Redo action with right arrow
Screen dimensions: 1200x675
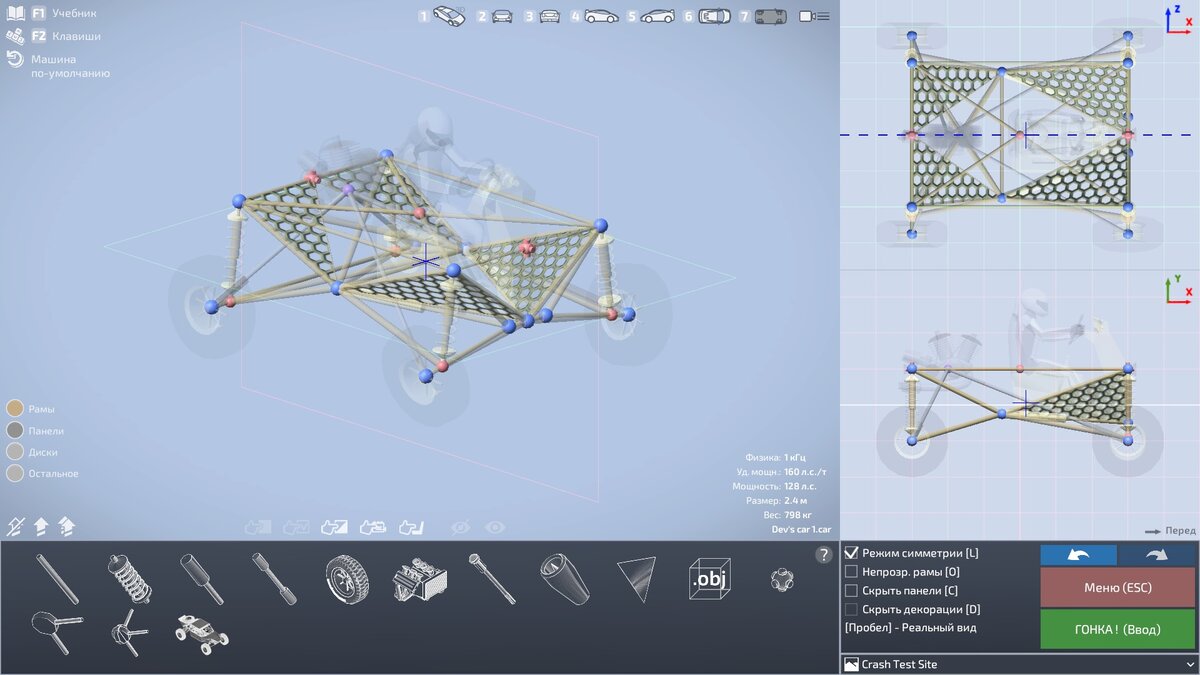click(1157, 555)
